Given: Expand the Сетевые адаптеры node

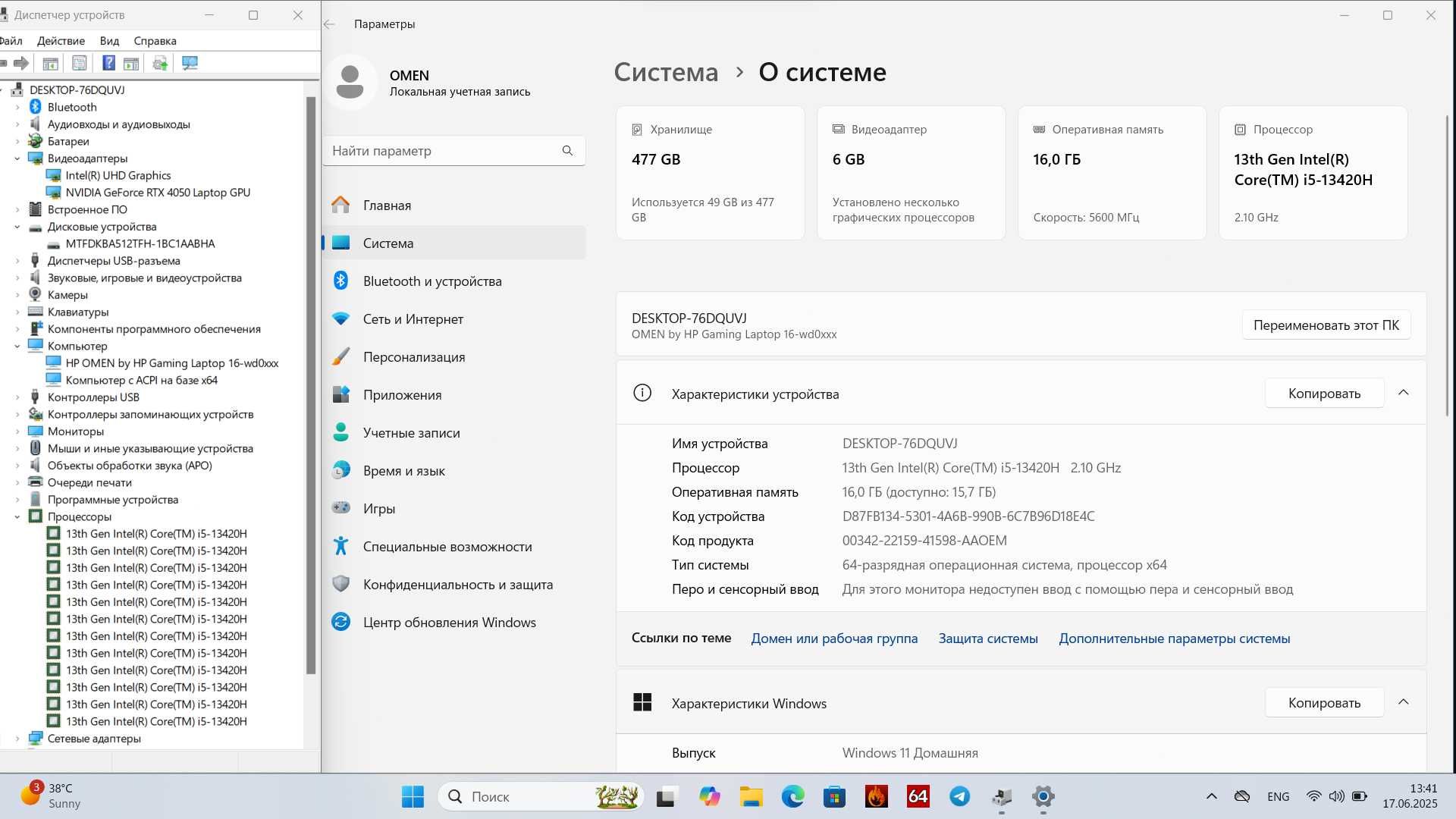Looking at the screenshot, I should tap(17, 739).
